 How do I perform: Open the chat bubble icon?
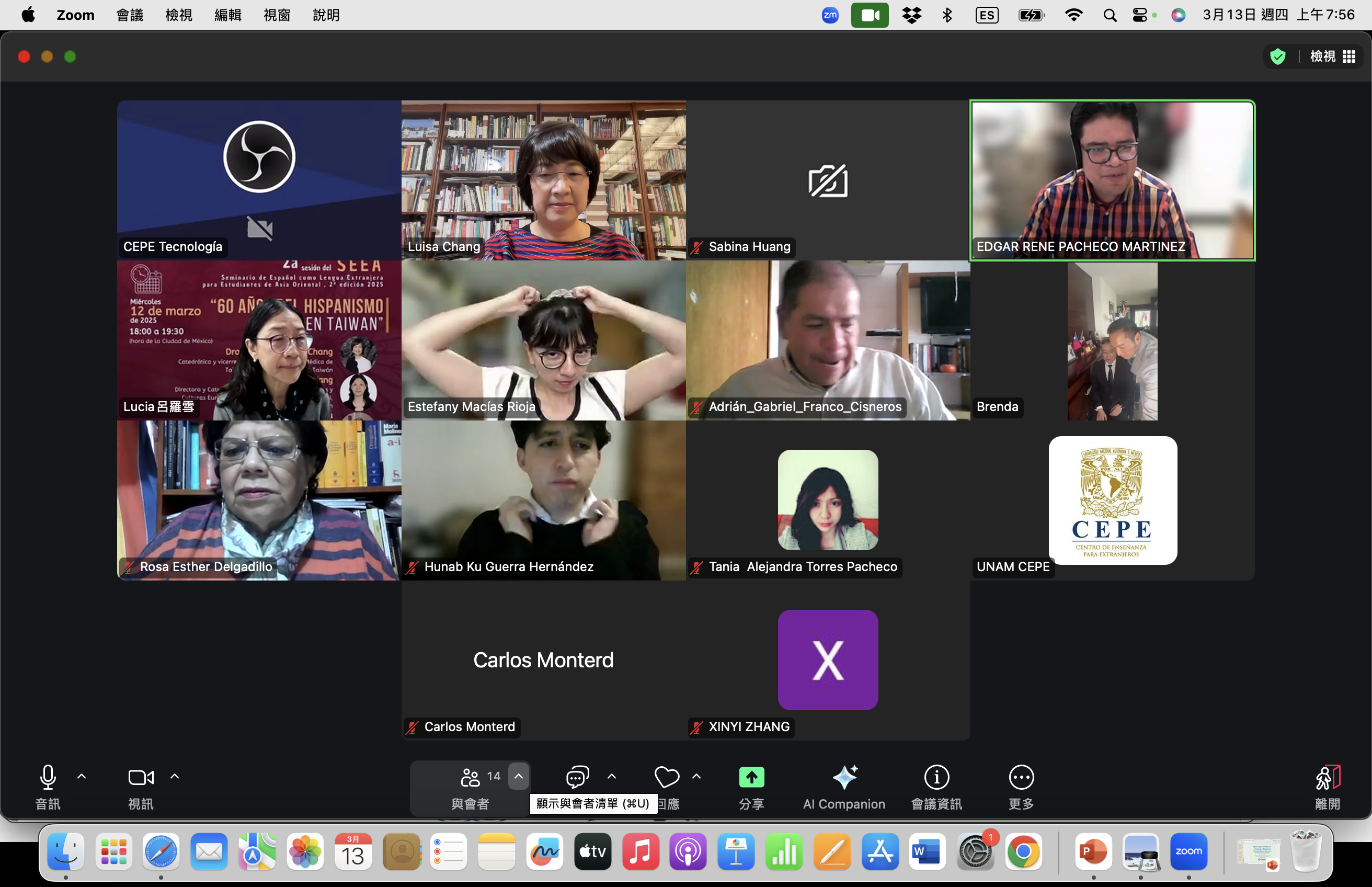pyautogui.click(x=577, y=777)
